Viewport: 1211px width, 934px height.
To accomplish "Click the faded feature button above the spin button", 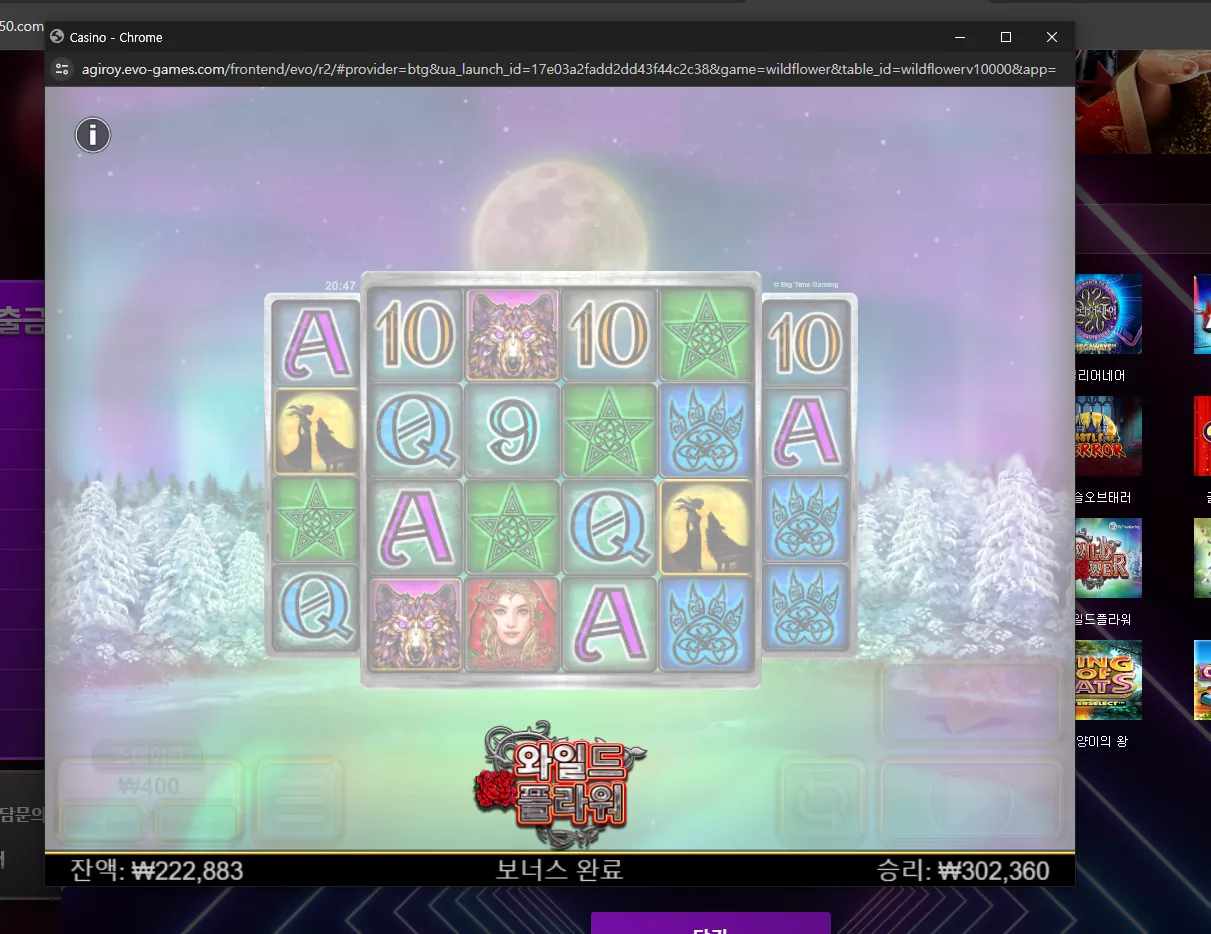I will point(969,703).
